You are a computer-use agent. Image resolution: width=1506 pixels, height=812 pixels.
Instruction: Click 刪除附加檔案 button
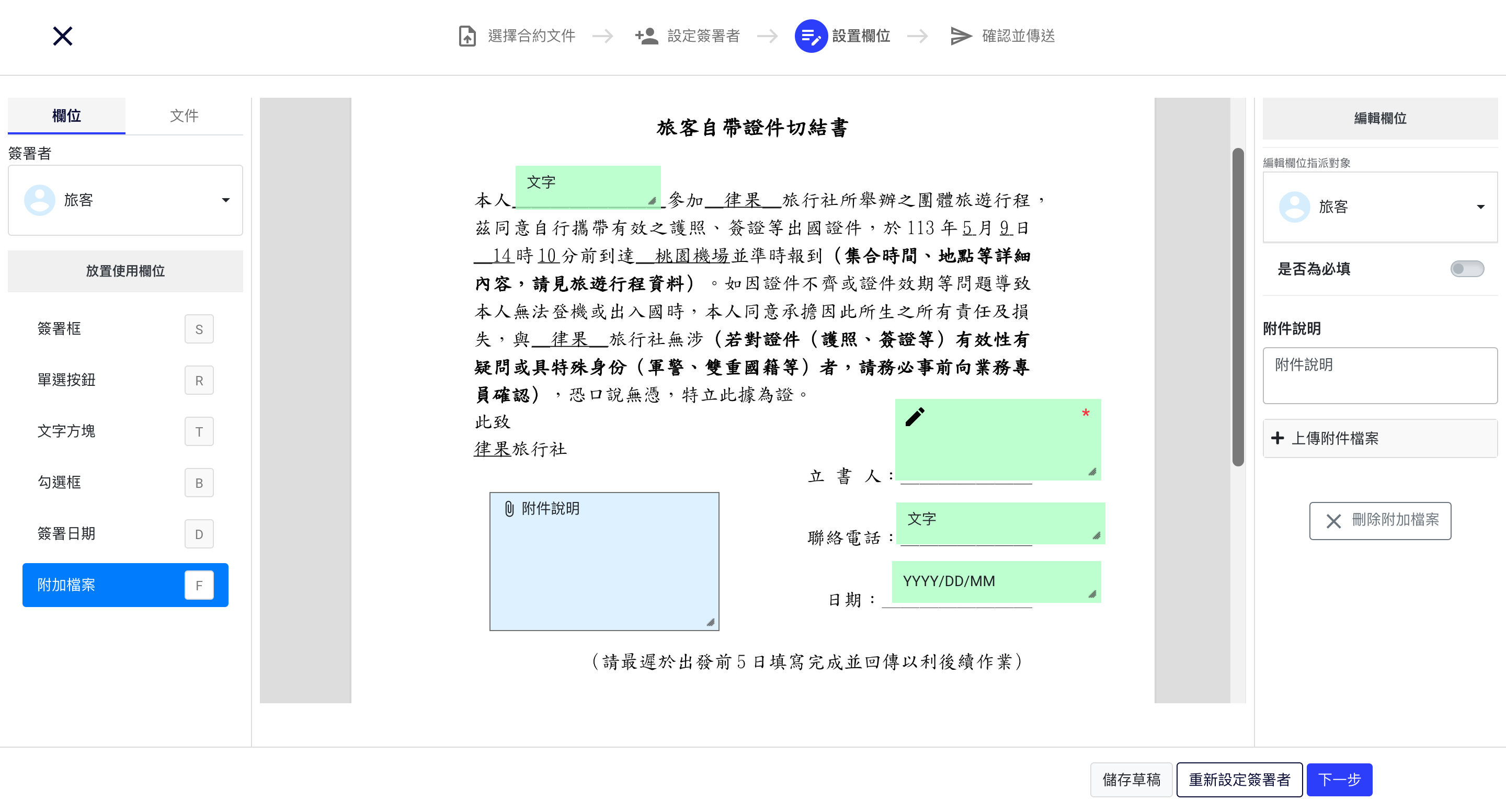[x=1380, y=520]
